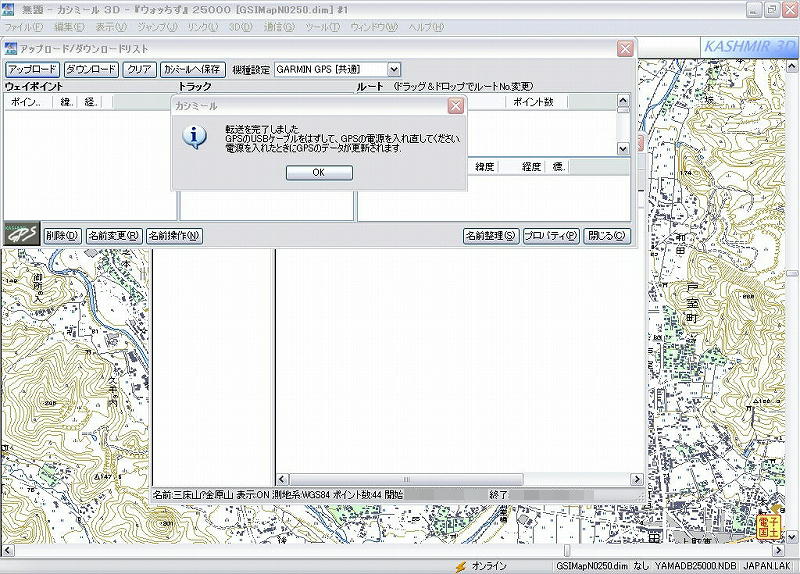The image size is (800, 574).
Task: Click the クリア button
Action: 139,69
